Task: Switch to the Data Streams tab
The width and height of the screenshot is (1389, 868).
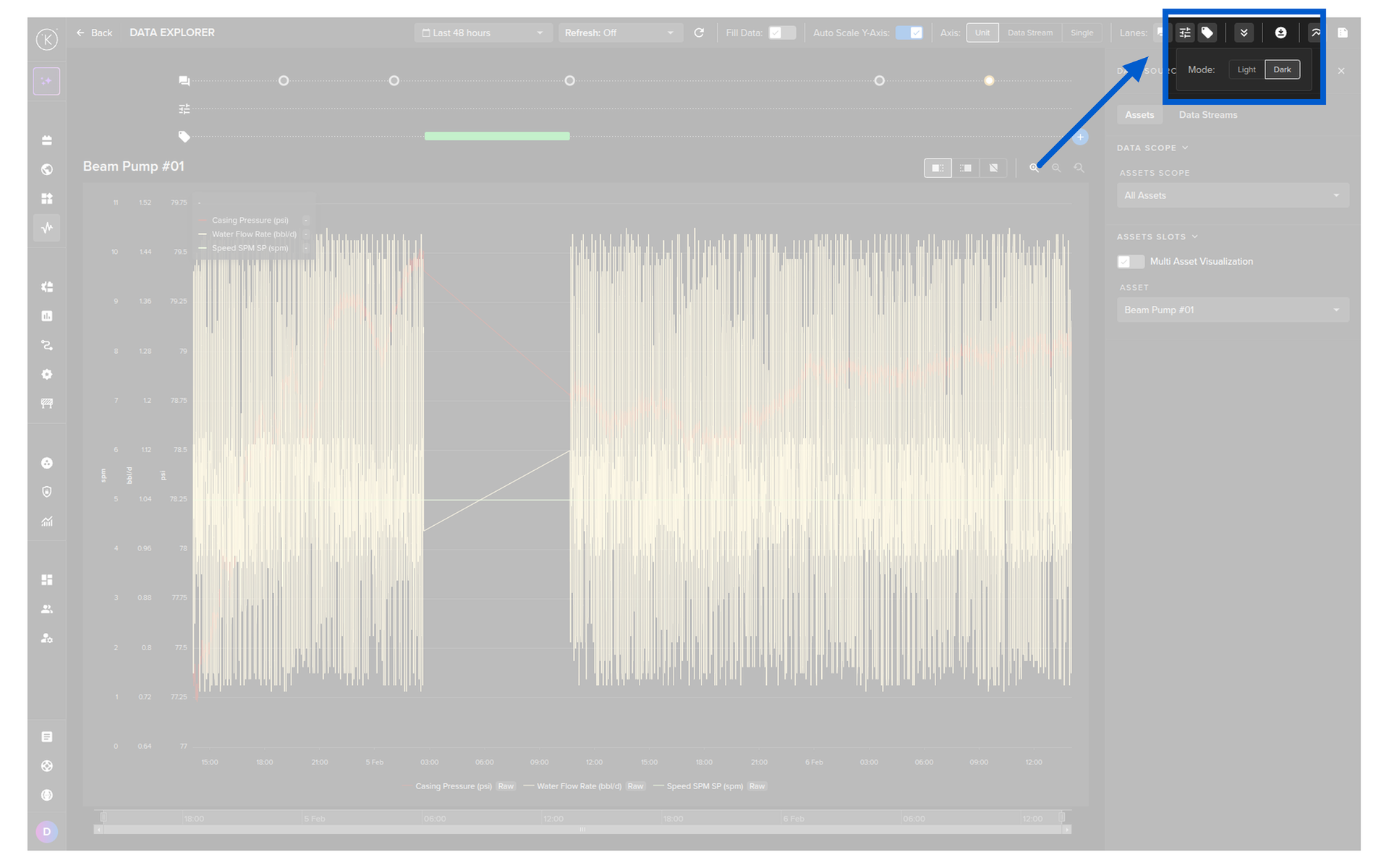Action: [1207, 115]
